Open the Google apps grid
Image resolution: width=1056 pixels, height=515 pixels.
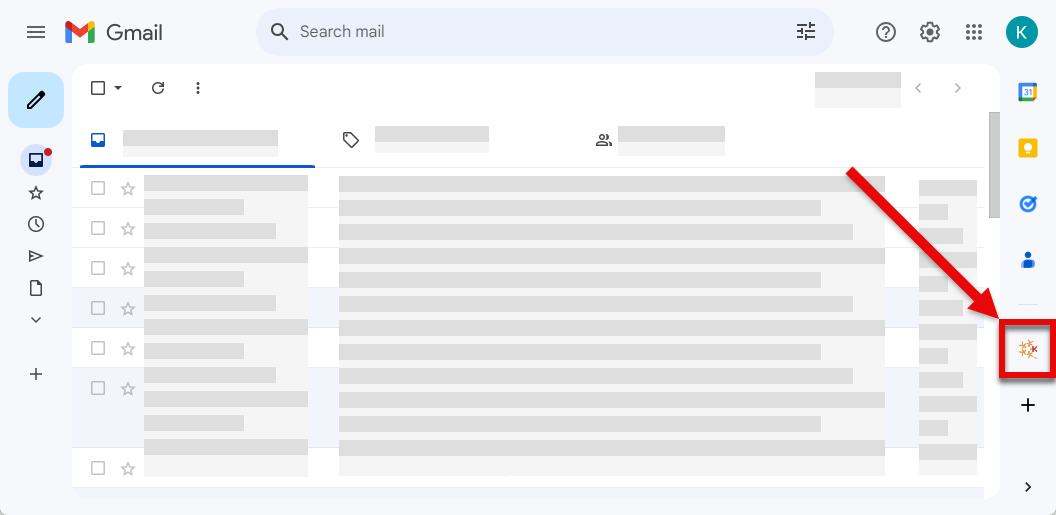click(x=974, y=32)
